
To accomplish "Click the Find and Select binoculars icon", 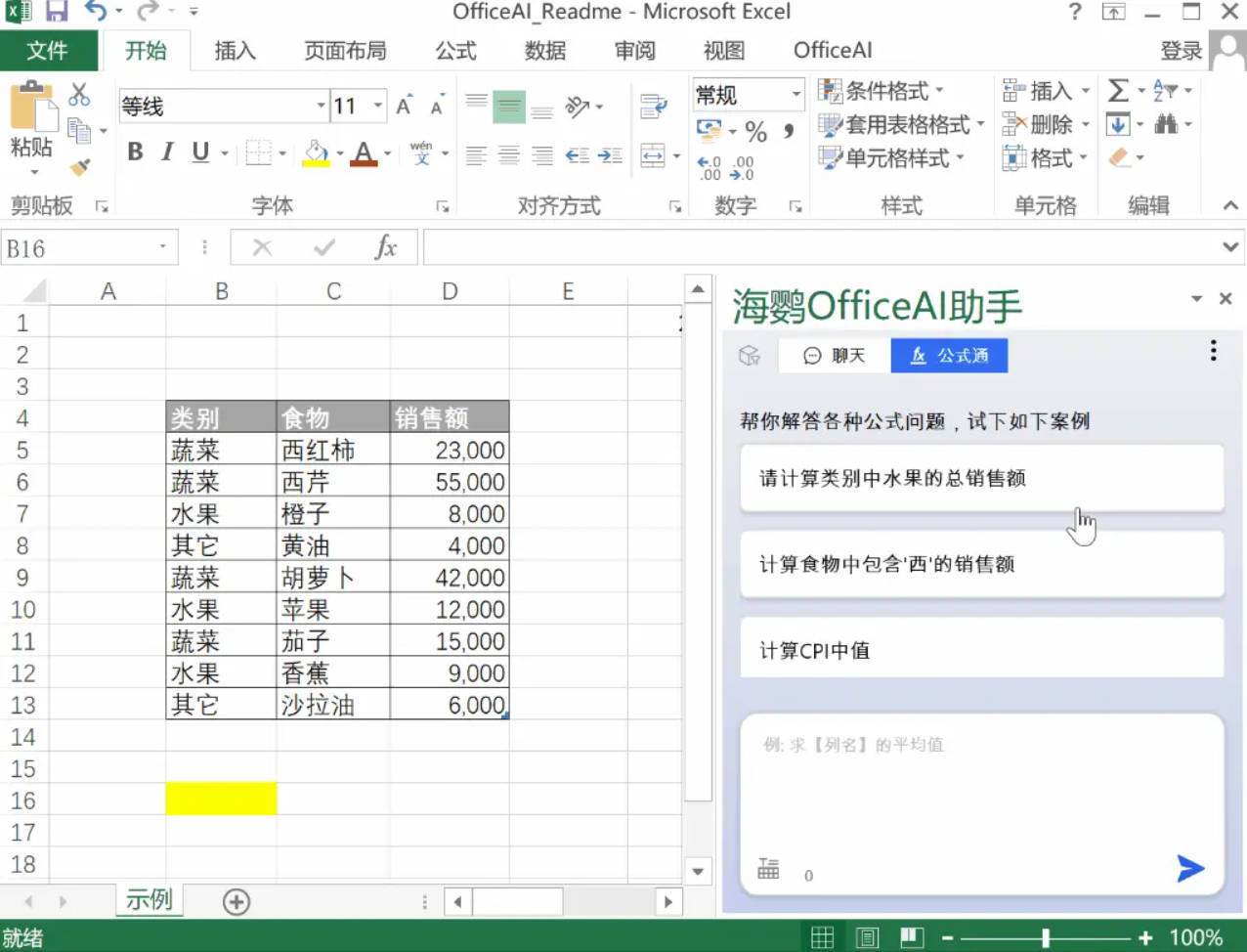I will click(1168, 124).
